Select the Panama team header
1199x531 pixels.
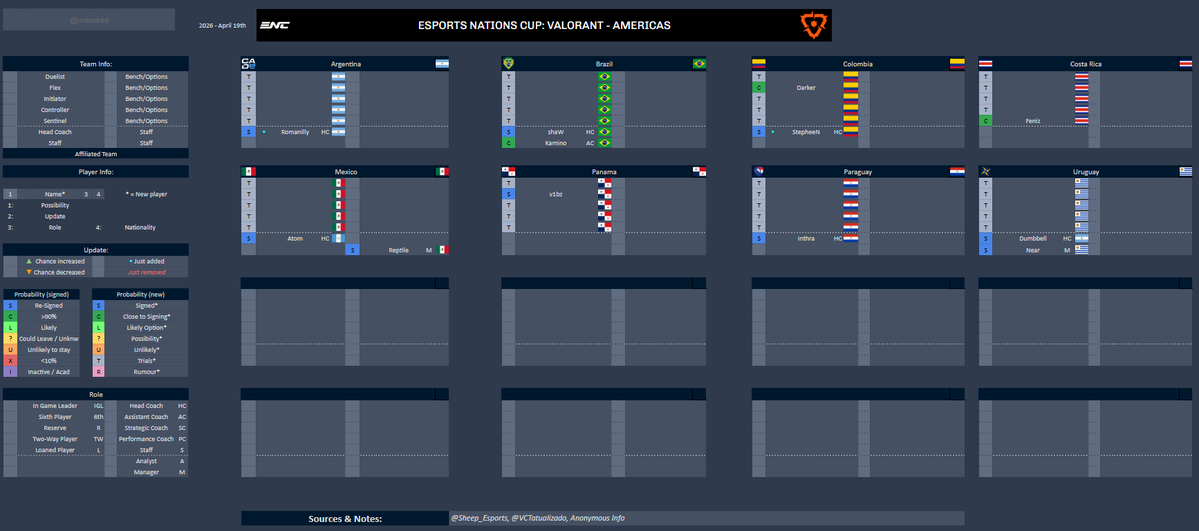tap(604, 171)
